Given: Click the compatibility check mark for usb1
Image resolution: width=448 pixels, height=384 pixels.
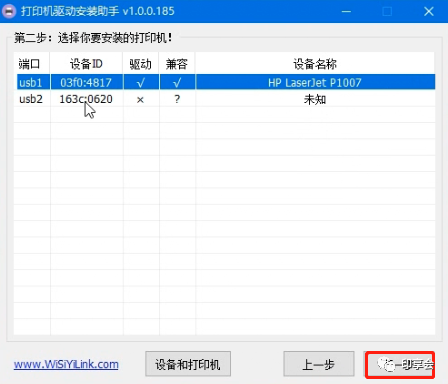Looking at the screenshot, I should click(177, 82).
